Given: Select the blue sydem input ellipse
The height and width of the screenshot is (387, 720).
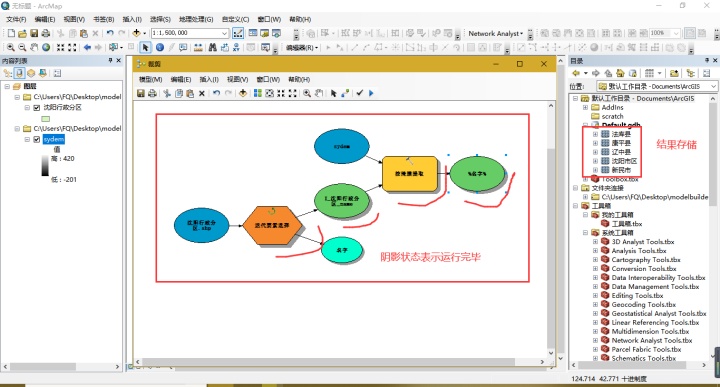Looking at the screenshot, I should [342, 146].
